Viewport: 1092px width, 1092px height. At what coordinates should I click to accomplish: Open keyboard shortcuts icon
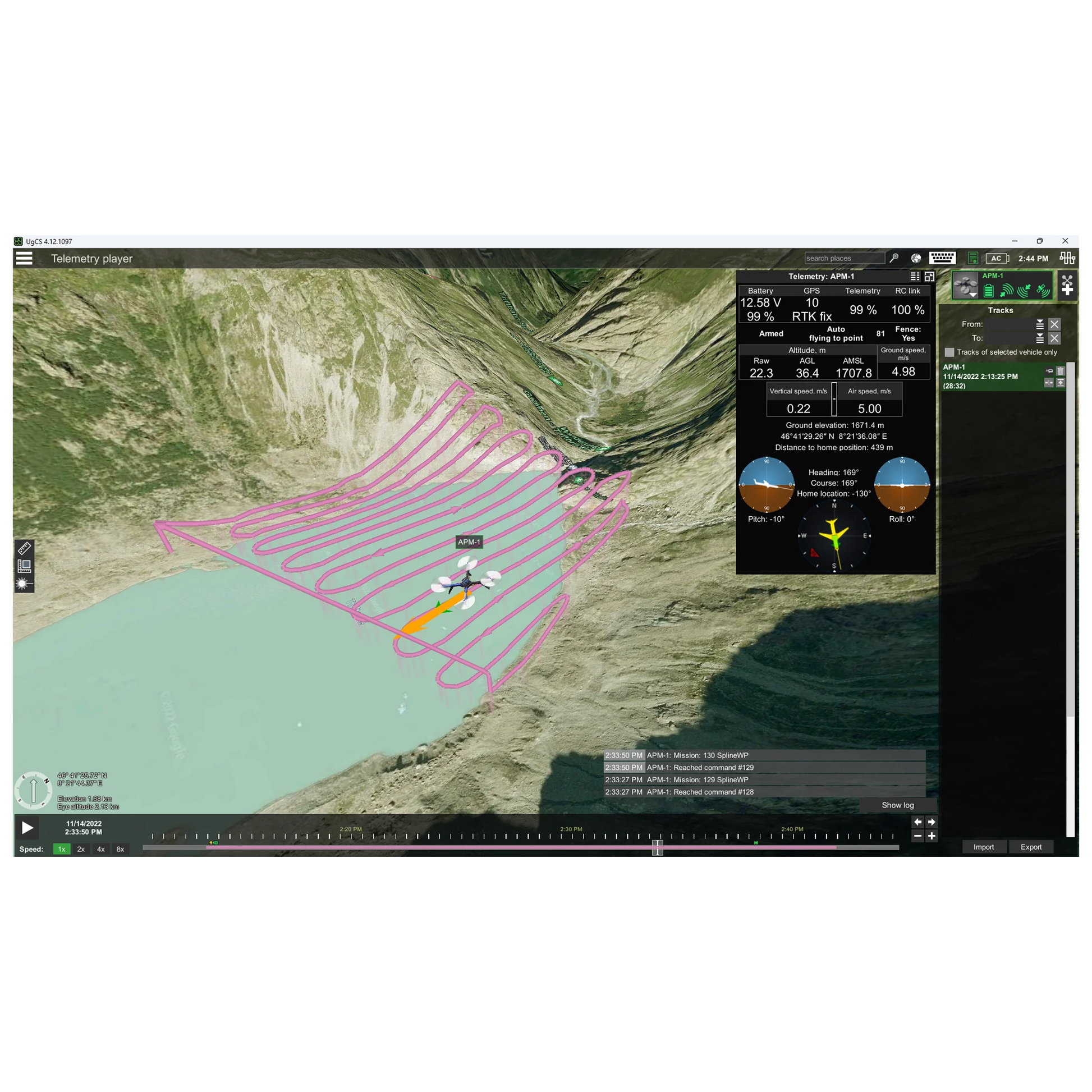click(x=942, y=258)
